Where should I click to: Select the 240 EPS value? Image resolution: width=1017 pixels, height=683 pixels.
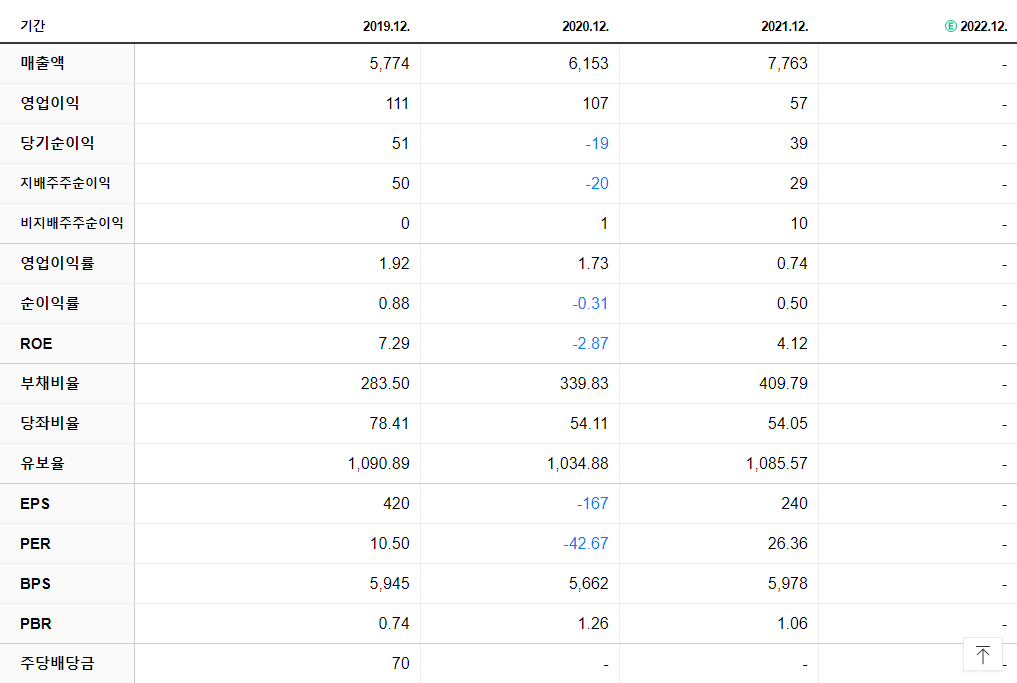coord(795,503)
